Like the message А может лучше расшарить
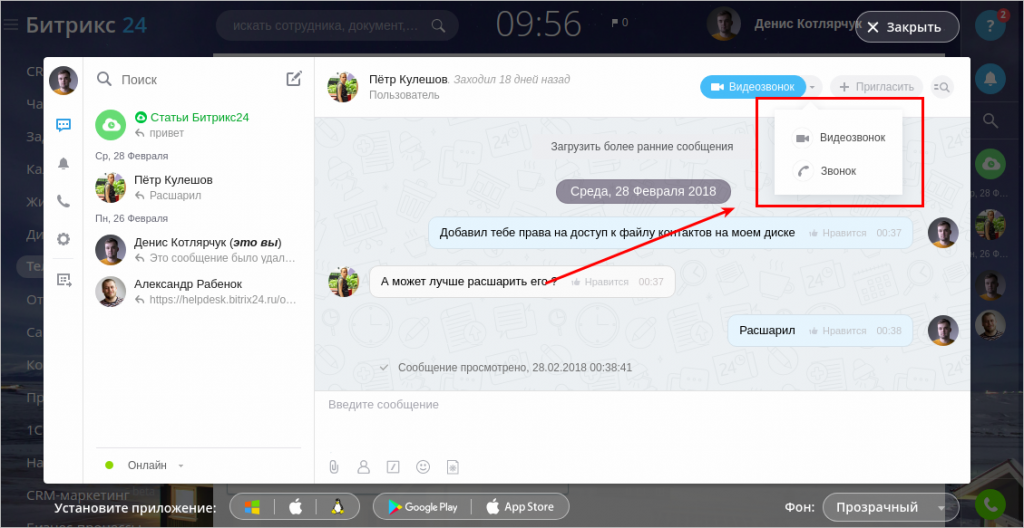1024x528 pixels. click(x=600, y=282)
